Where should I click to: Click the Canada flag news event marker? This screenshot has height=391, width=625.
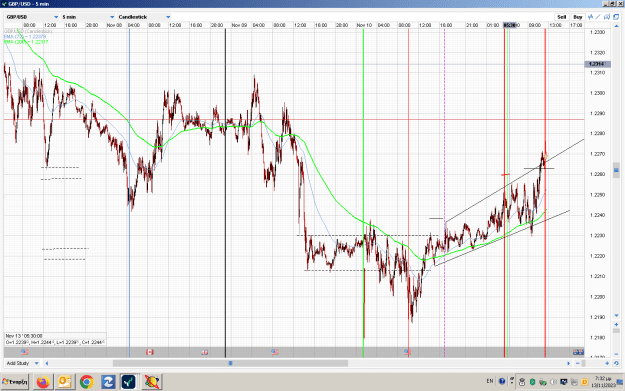click(x=150, y=352)
